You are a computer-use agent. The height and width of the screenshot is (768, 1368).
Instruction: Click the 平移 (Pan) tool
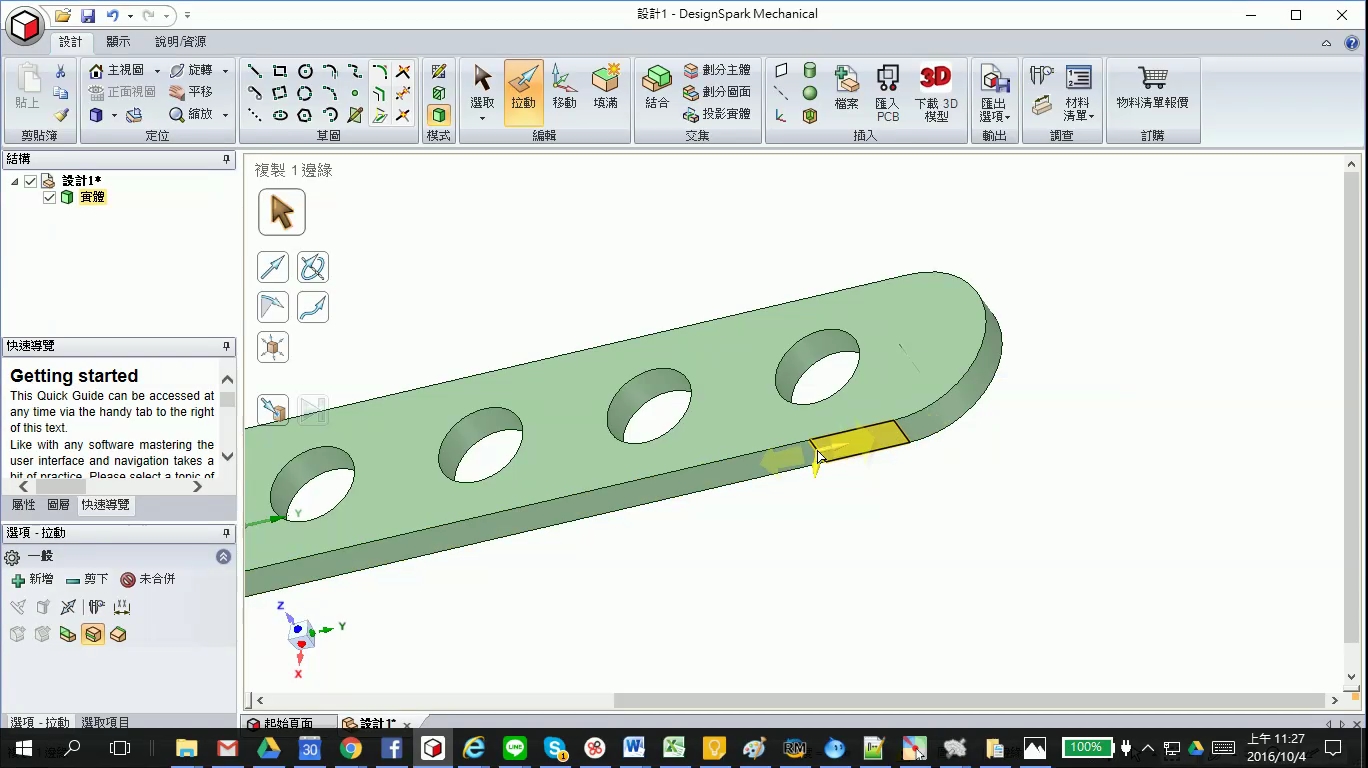[x=191, y=92]
